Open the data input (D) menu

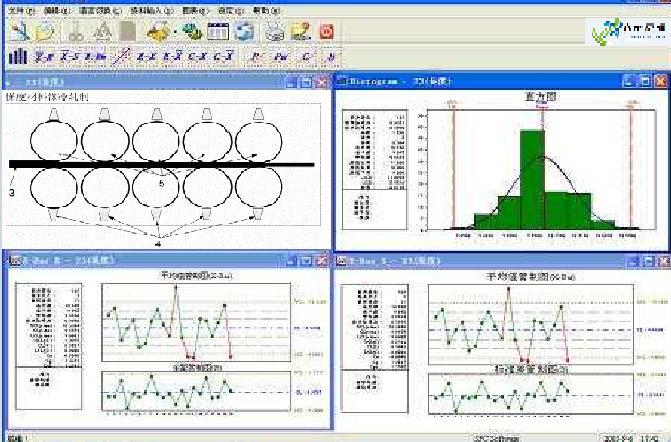(152, 11)
